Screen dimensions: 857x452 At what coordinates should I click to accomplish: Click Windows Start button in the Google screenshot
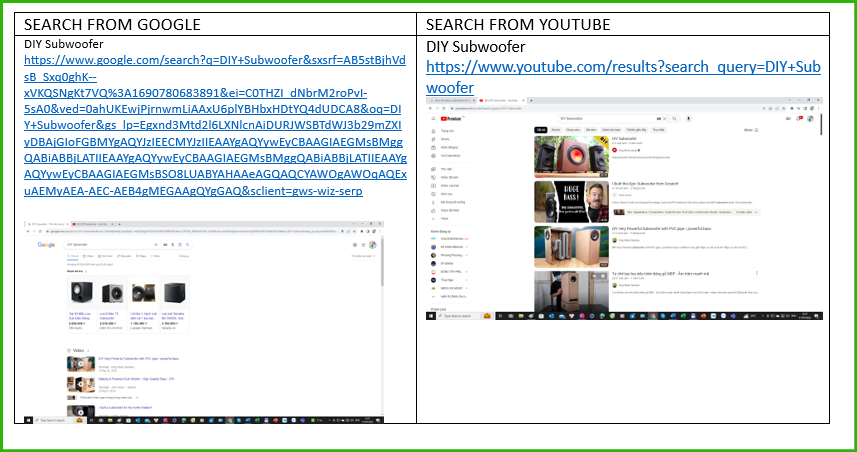click(28, 420)
